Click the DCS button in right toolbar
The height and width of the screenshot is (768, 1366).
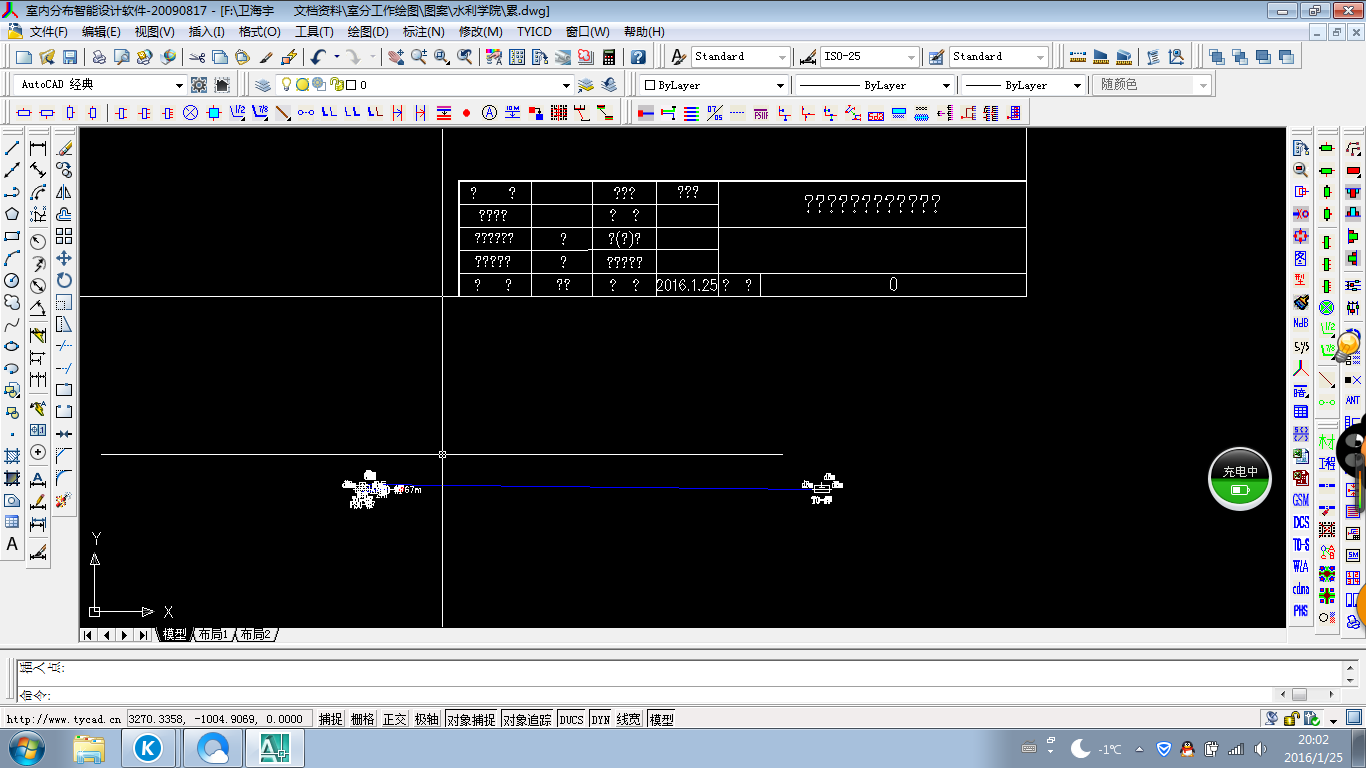coord(1300,522)
